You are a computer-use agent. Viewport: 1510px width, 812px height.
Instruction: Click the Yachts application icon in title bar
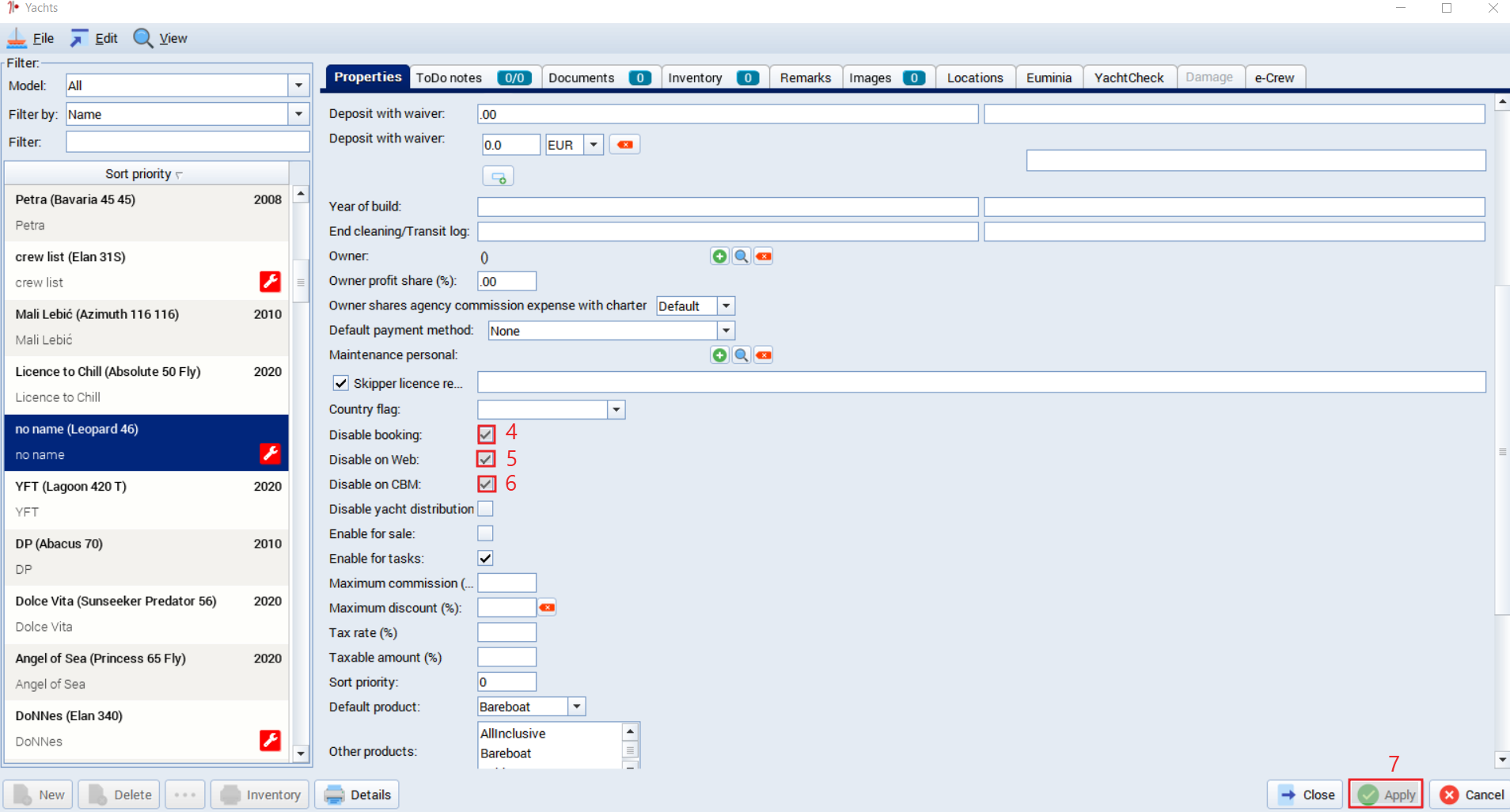coord(13,8)
